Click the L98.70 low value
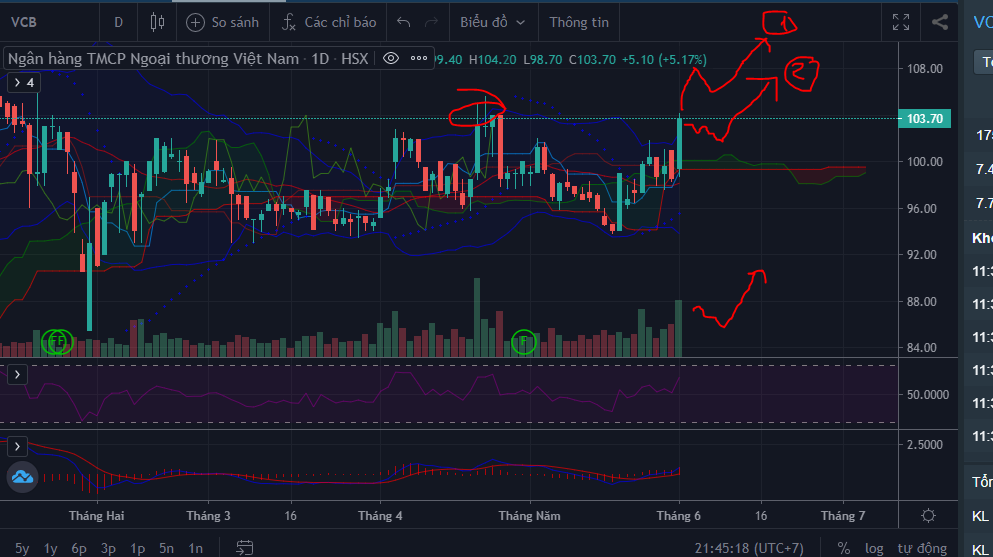 tap(543, 59)
